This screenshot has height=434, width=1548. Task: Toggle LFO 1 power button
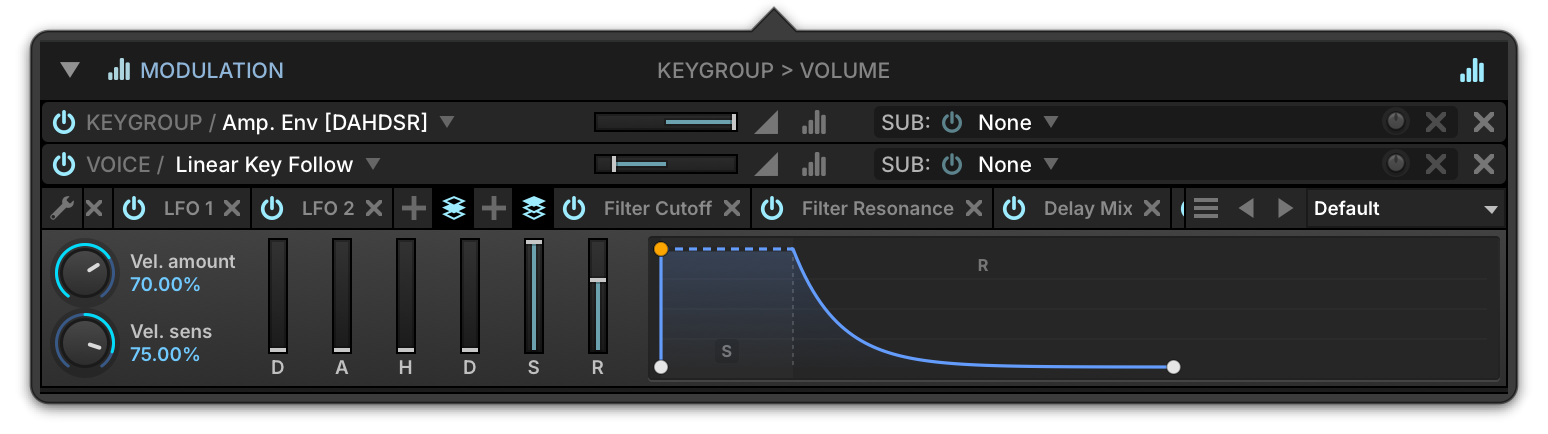pos(134,208)
